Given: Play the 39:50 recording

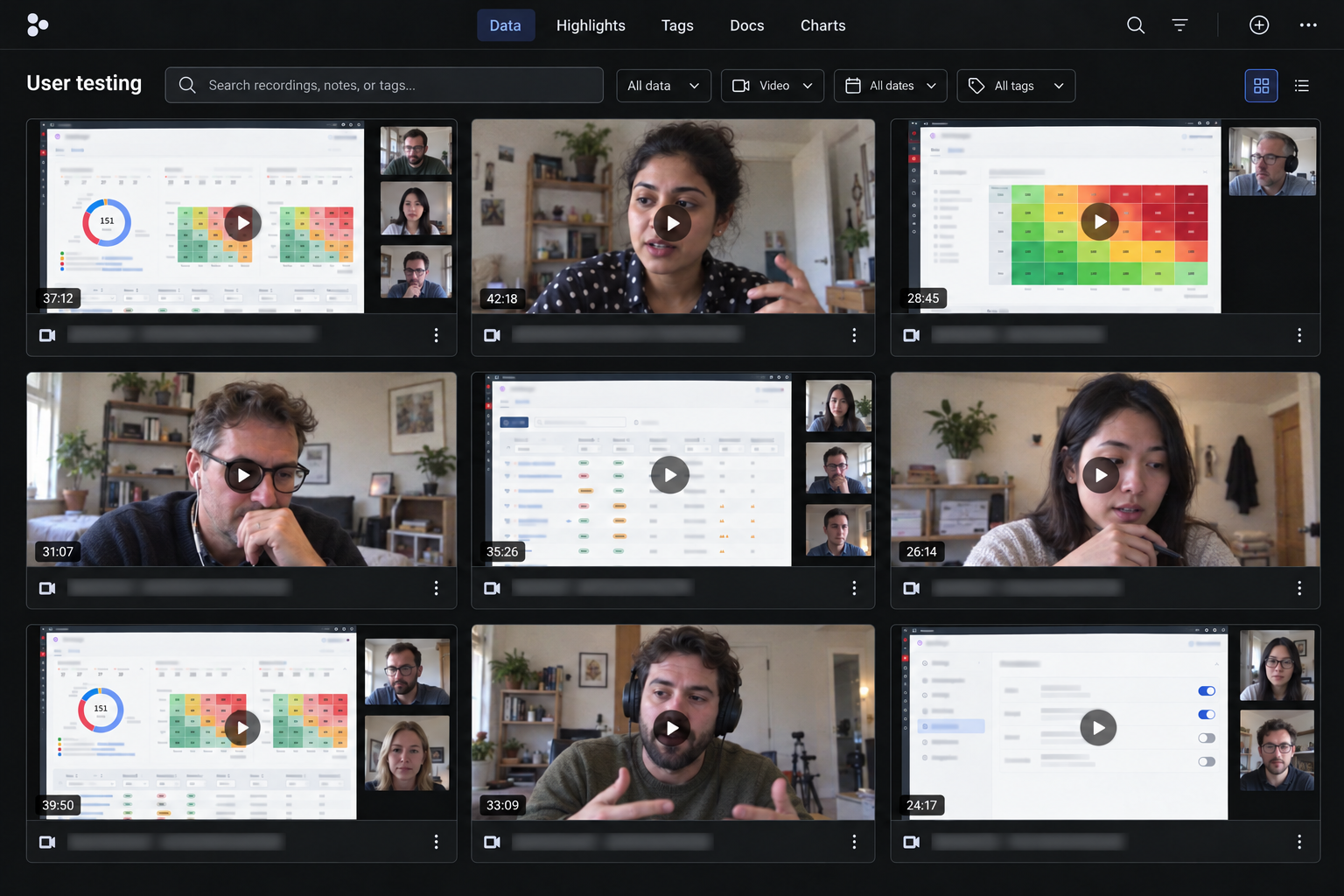Looking at the screenshot, I should coord(242,727).
